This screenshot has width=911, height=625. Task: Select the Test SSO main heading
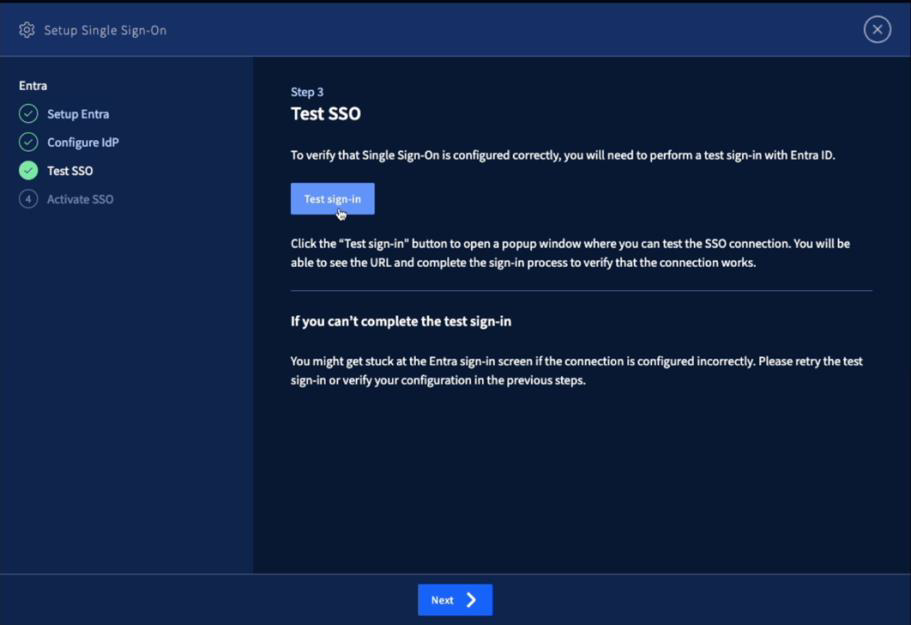(325, 113)
